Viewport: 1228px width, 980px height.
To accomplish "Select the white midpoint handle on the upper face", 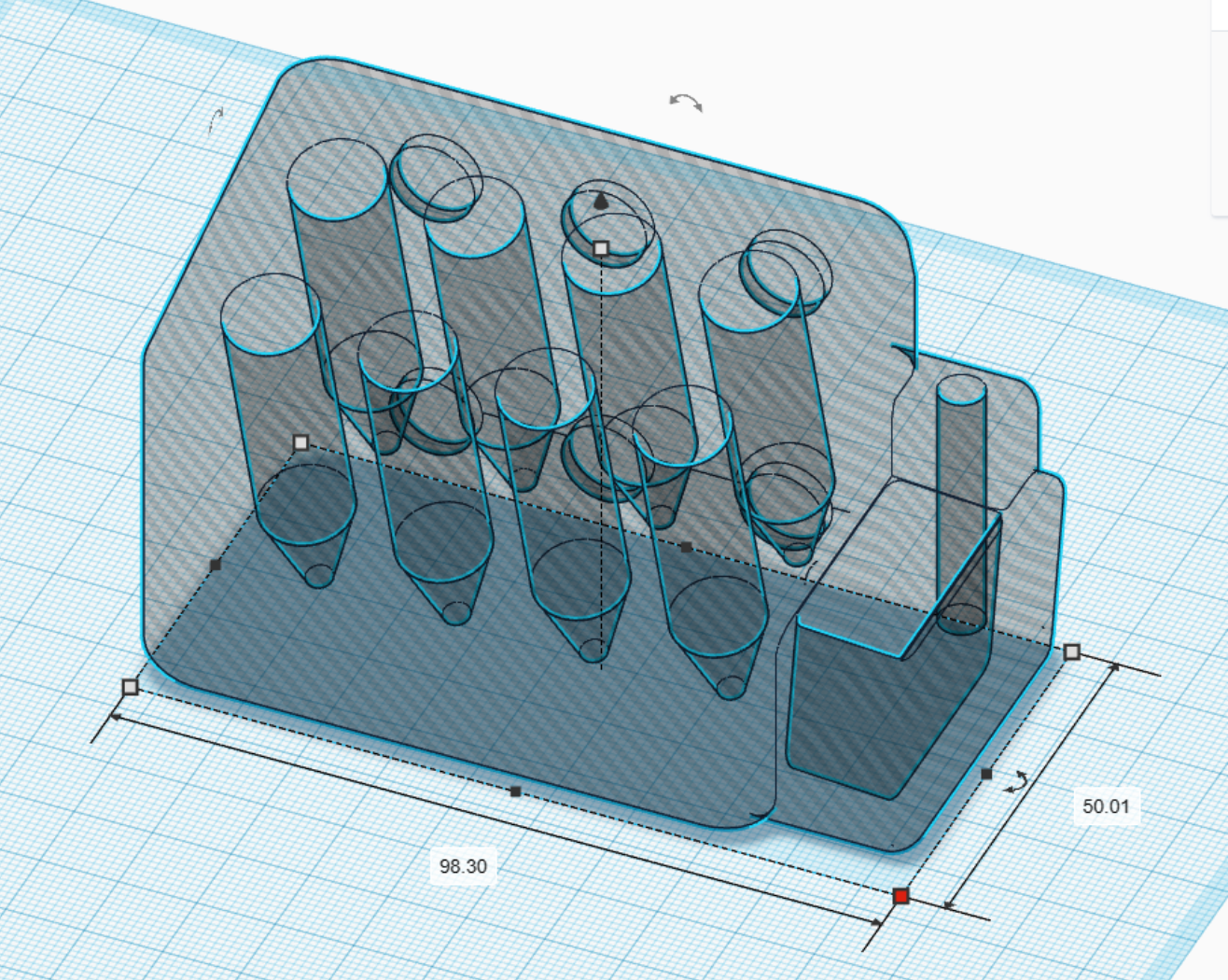I will coord(300,441).
